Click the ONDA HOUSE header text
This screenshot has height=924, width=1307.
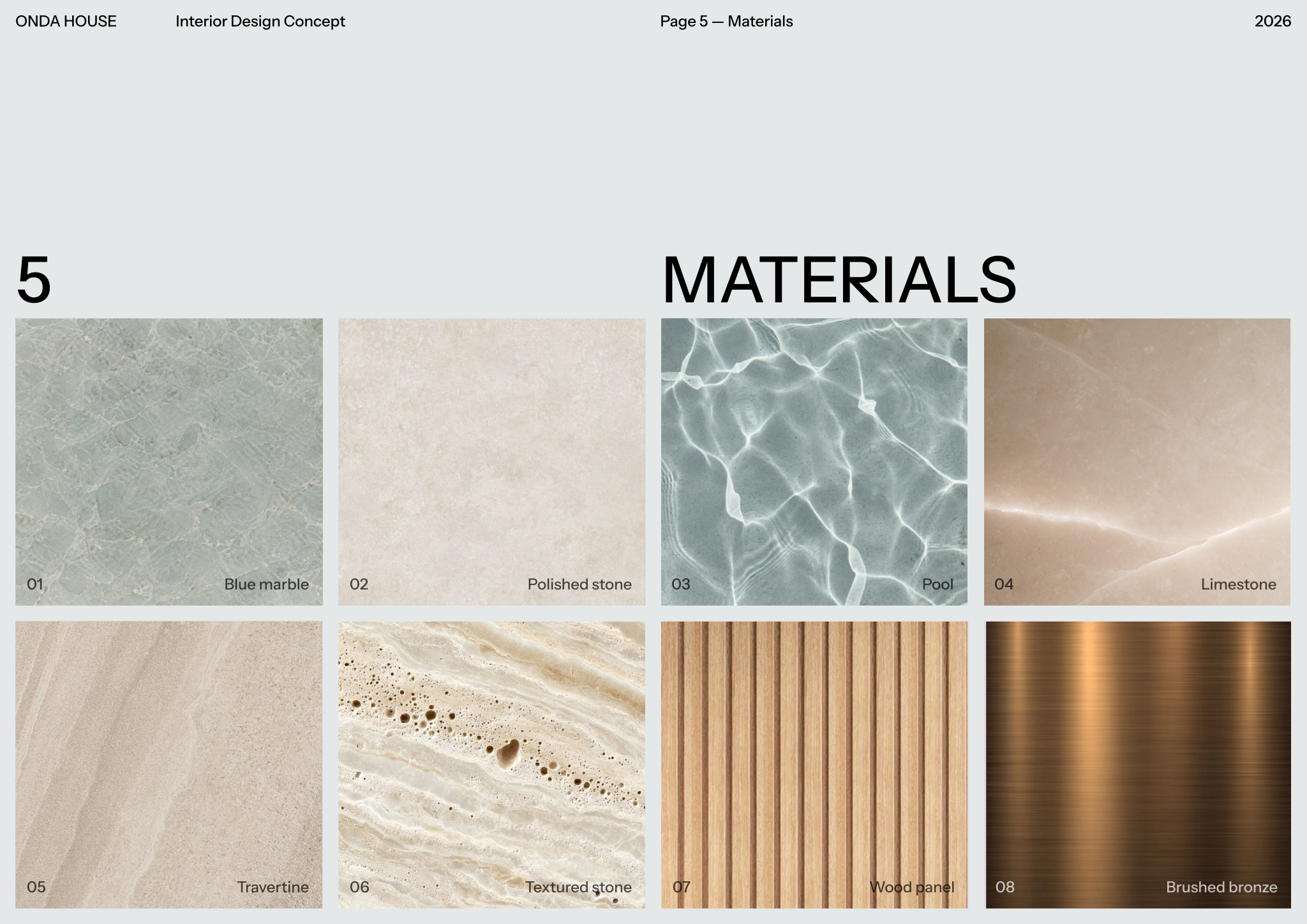[x=66, y=21]
